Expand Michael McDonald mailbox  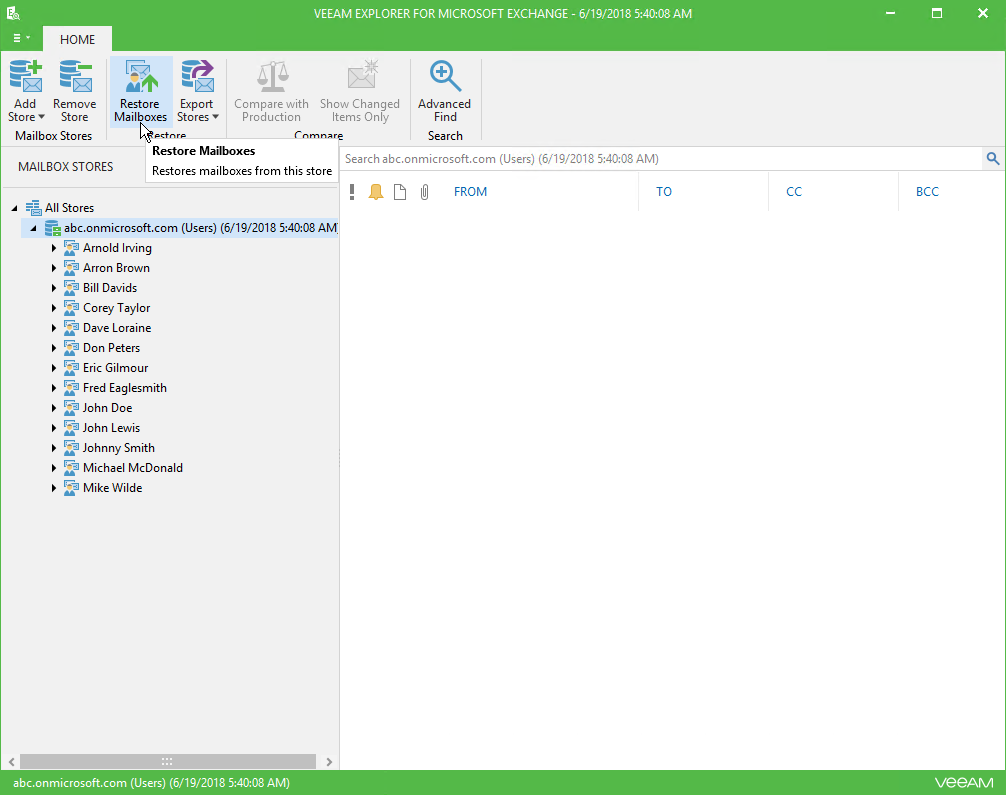click(x=54, y=467)
